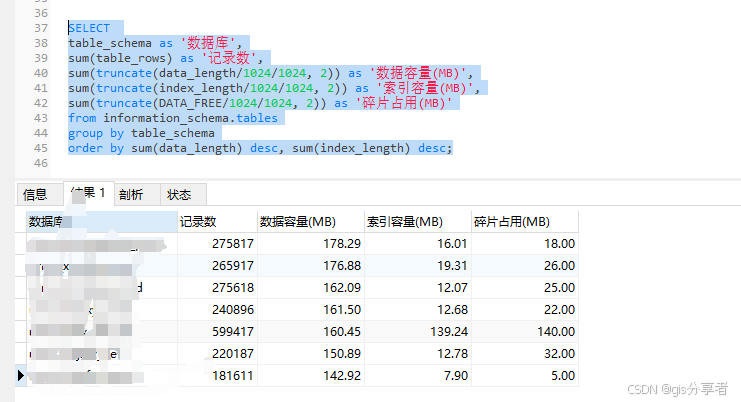The image size is (741, 402).
Task: Select data size cell 176.88
Action: (311, 265)
